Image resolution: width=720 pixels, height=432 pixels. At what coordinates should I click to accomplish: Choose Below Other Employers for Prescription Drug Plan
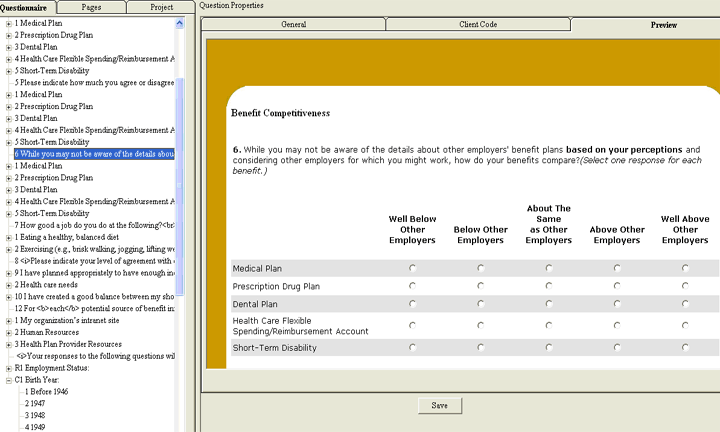[x=480, y=286]
